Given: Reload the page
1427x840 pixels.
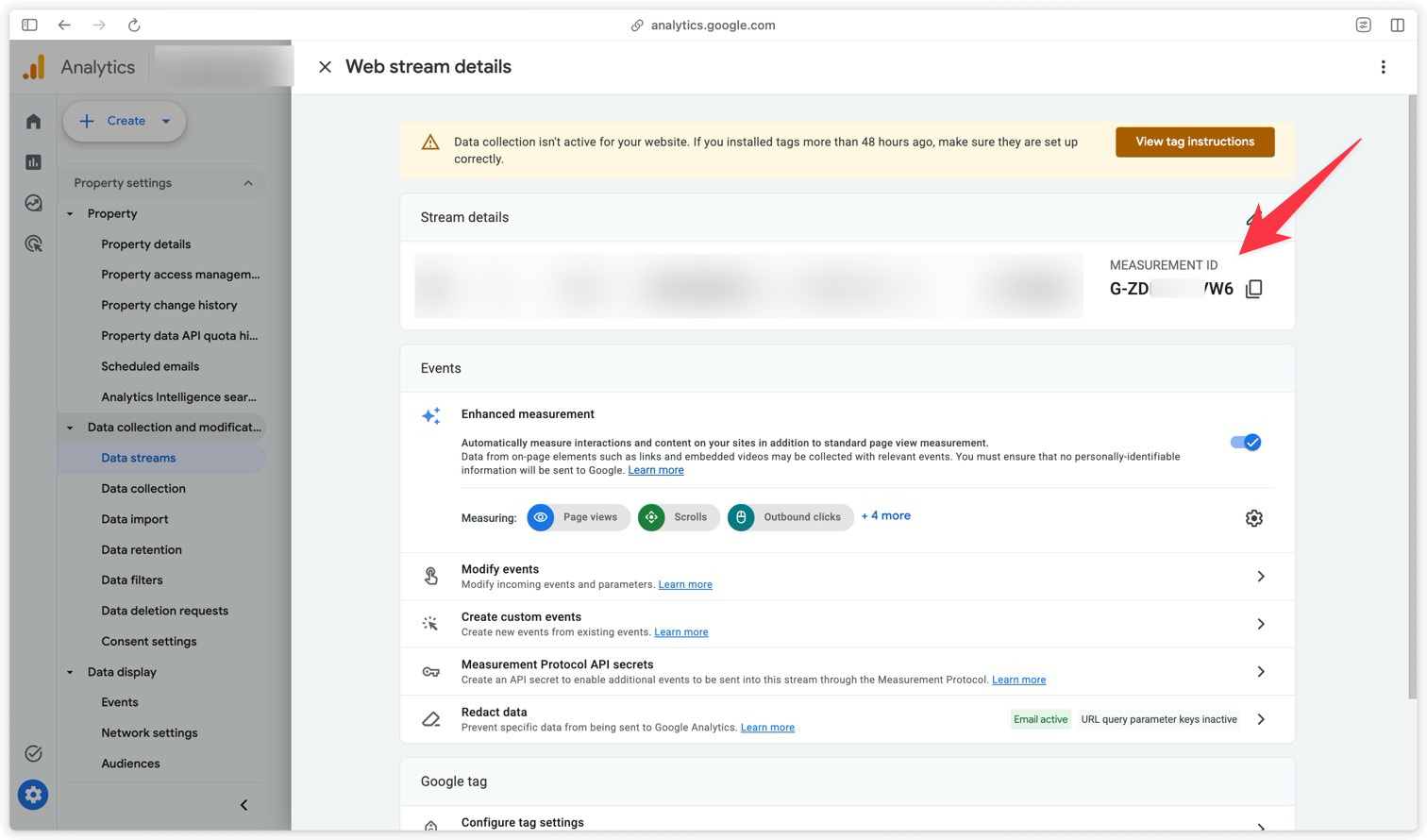Looking at the screenshot, I should 134,25.
